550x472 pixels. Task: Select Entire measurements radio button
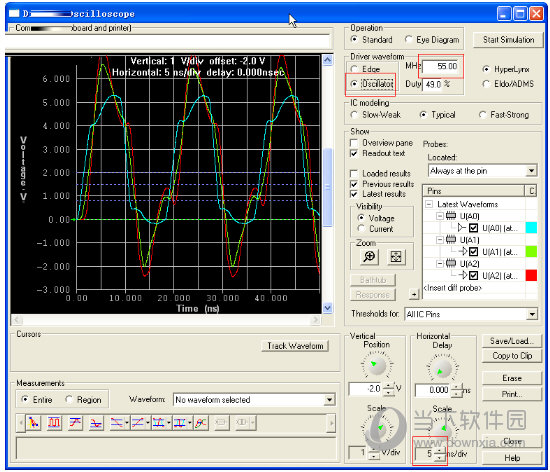pos(25,399)
